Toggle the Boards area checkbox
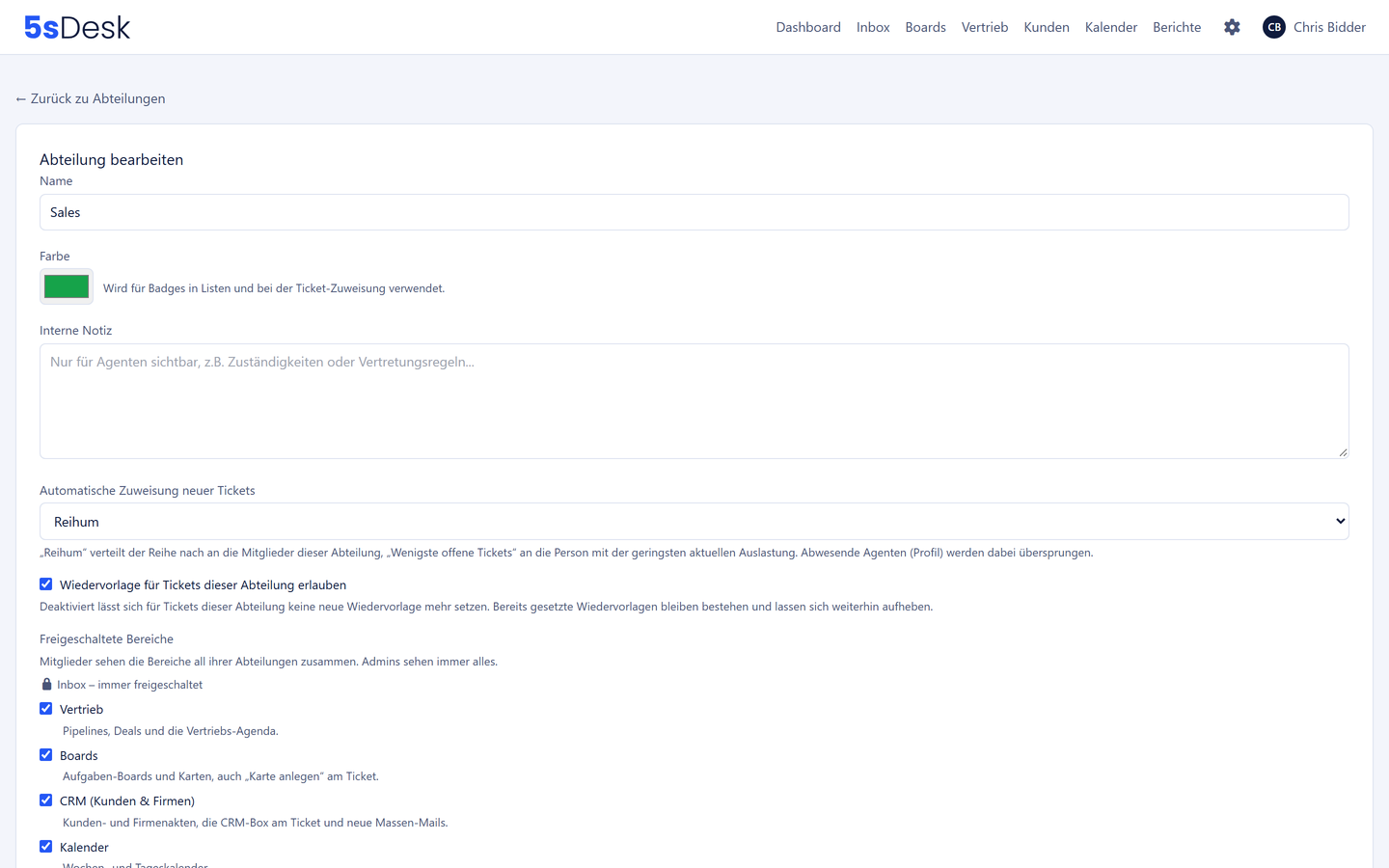Image resolution: width=1389 pixels, height=868 pixels. tap(45, 755)
